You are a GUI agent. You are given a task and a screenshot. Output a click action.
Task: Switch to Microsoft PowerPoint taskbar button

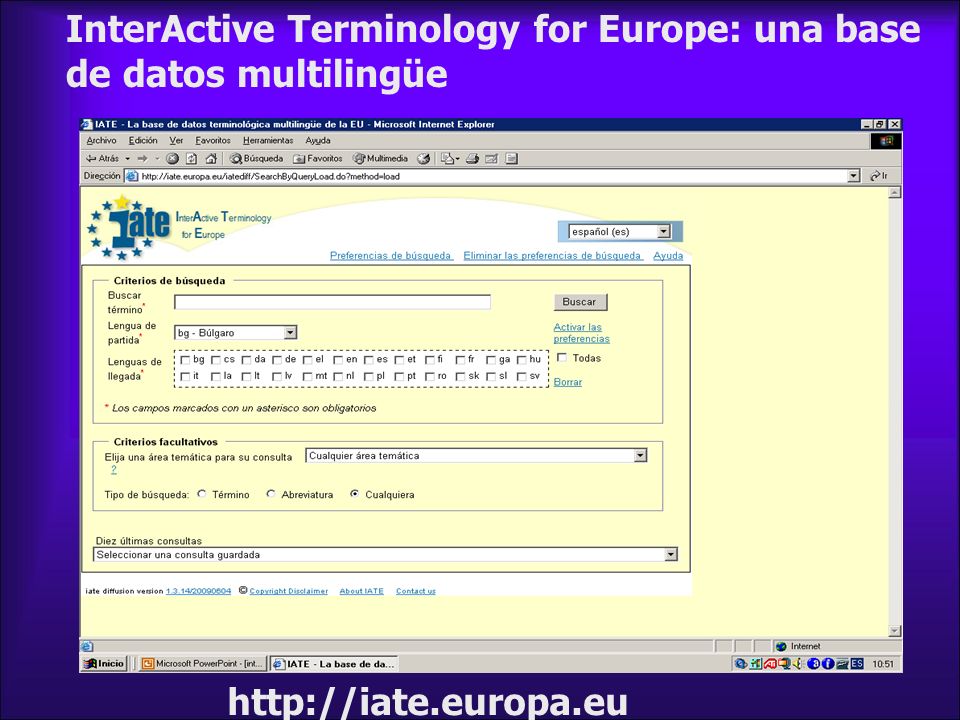point(203,664)
